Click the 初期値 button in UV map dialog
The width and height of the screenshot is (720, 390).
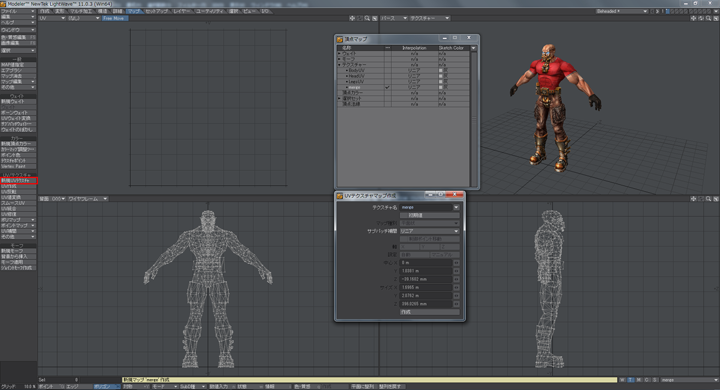(x=430, y=215)
